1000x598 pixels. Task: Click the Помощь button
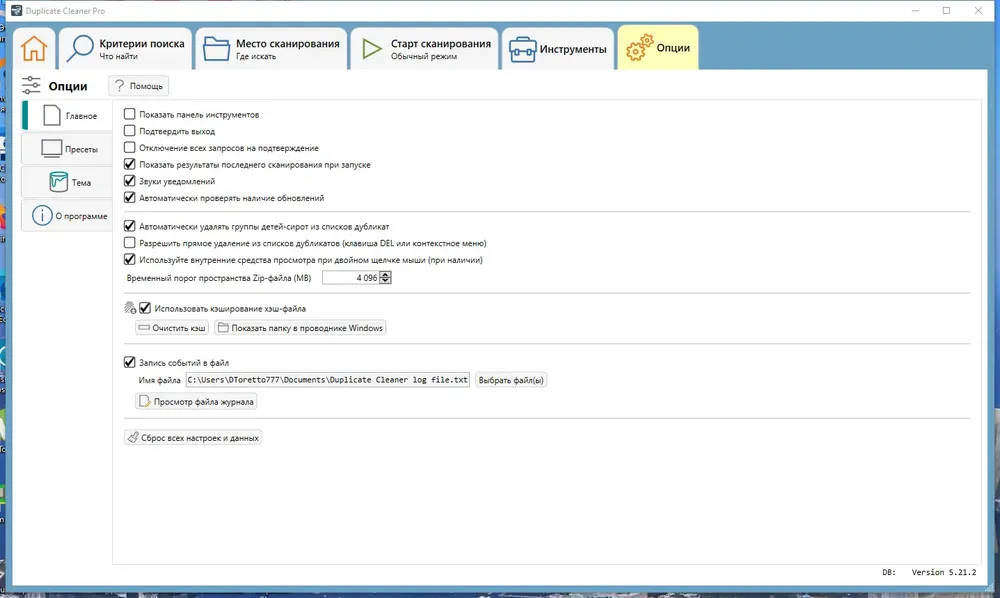[x=138, y=85]
